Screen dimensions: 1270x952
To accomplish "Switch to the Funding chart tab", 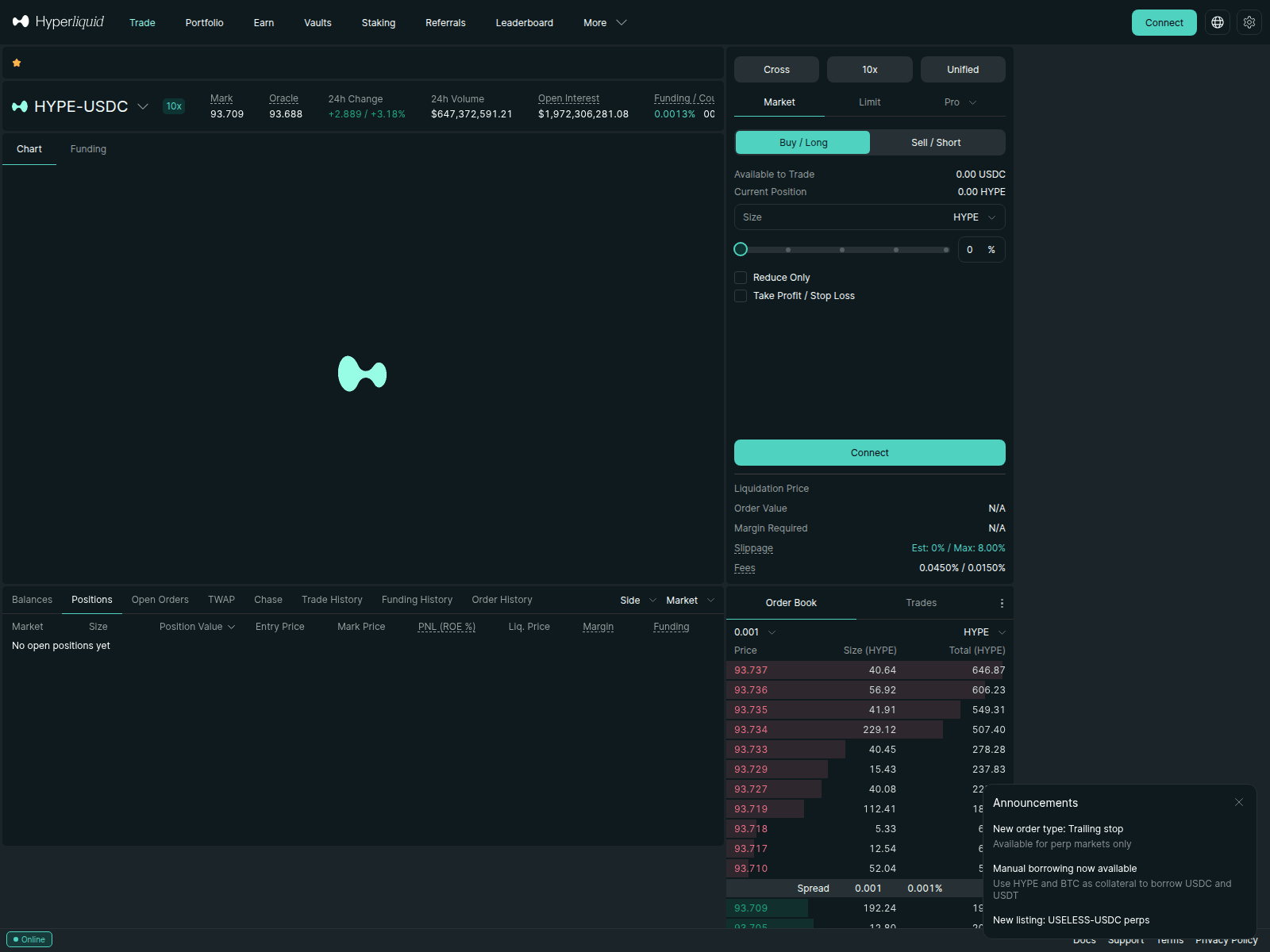I will (88, 149).
